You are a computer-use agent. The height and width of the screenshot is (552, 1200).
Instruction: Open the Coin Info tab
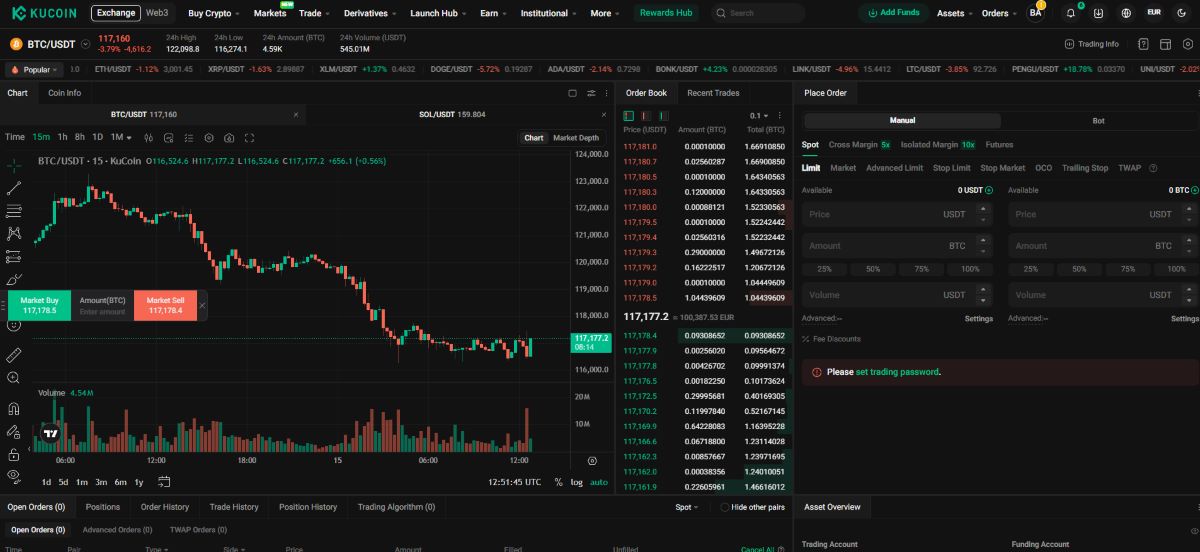click(64, 93)
